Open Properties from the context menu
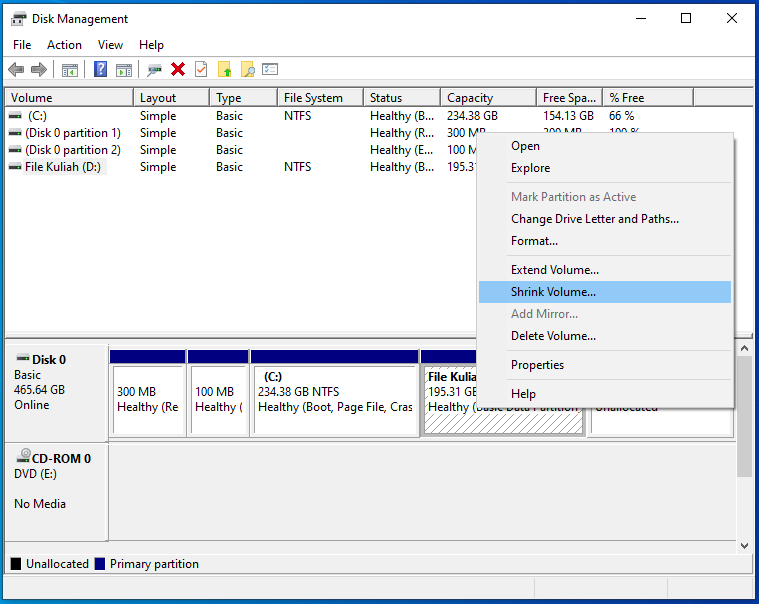Image resolution: width=760 pixels, height=604 pixels. tap(537, 365)
